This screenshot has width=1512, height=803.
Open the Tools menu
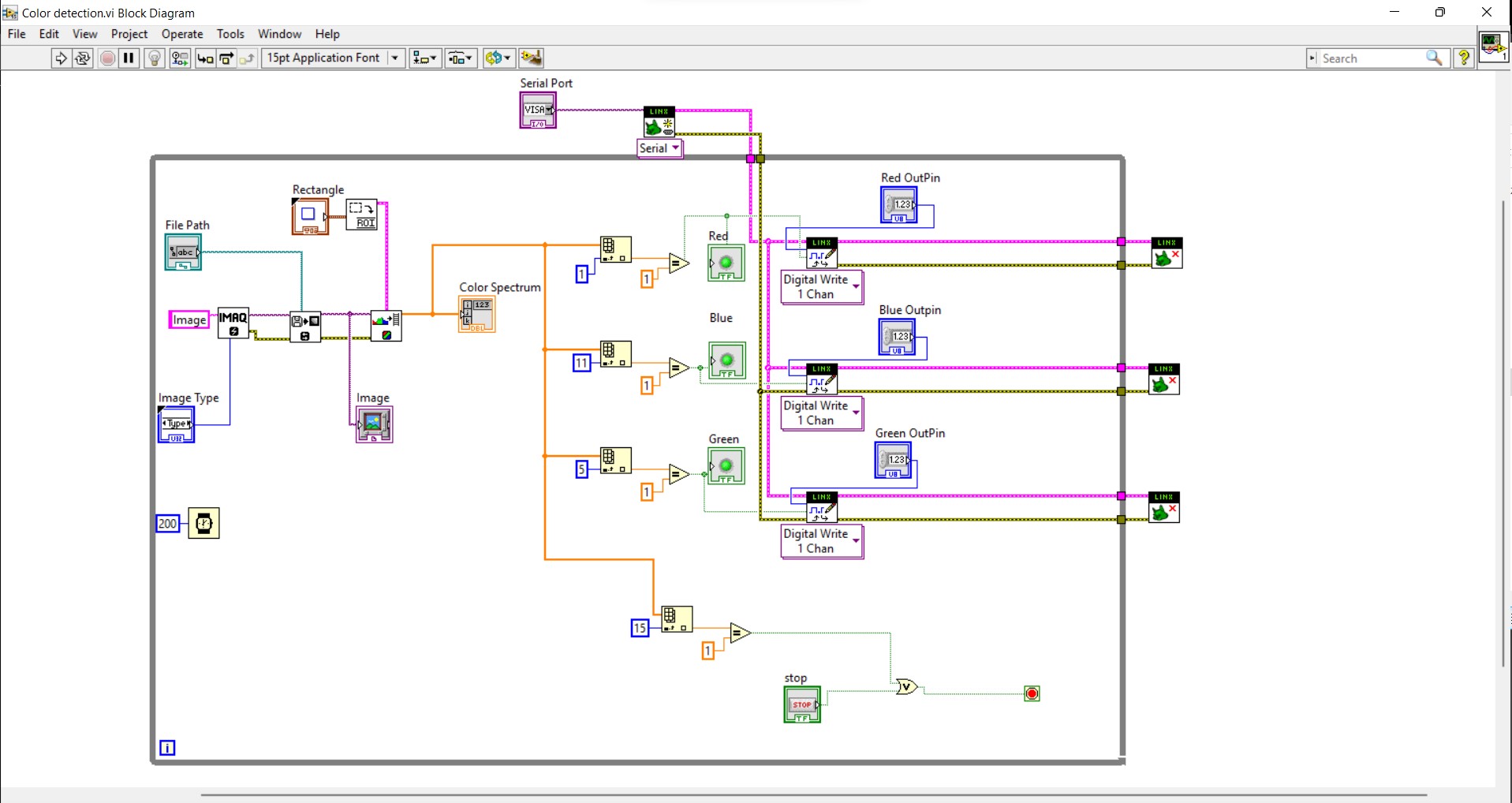coord(230,34)
